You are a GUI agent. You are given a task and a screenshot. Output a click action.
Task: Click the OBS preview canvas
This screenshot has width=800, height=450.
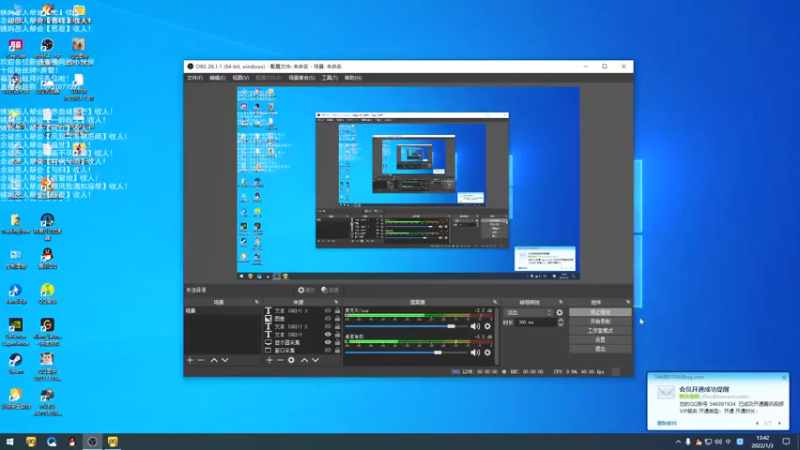click(408, 183)
